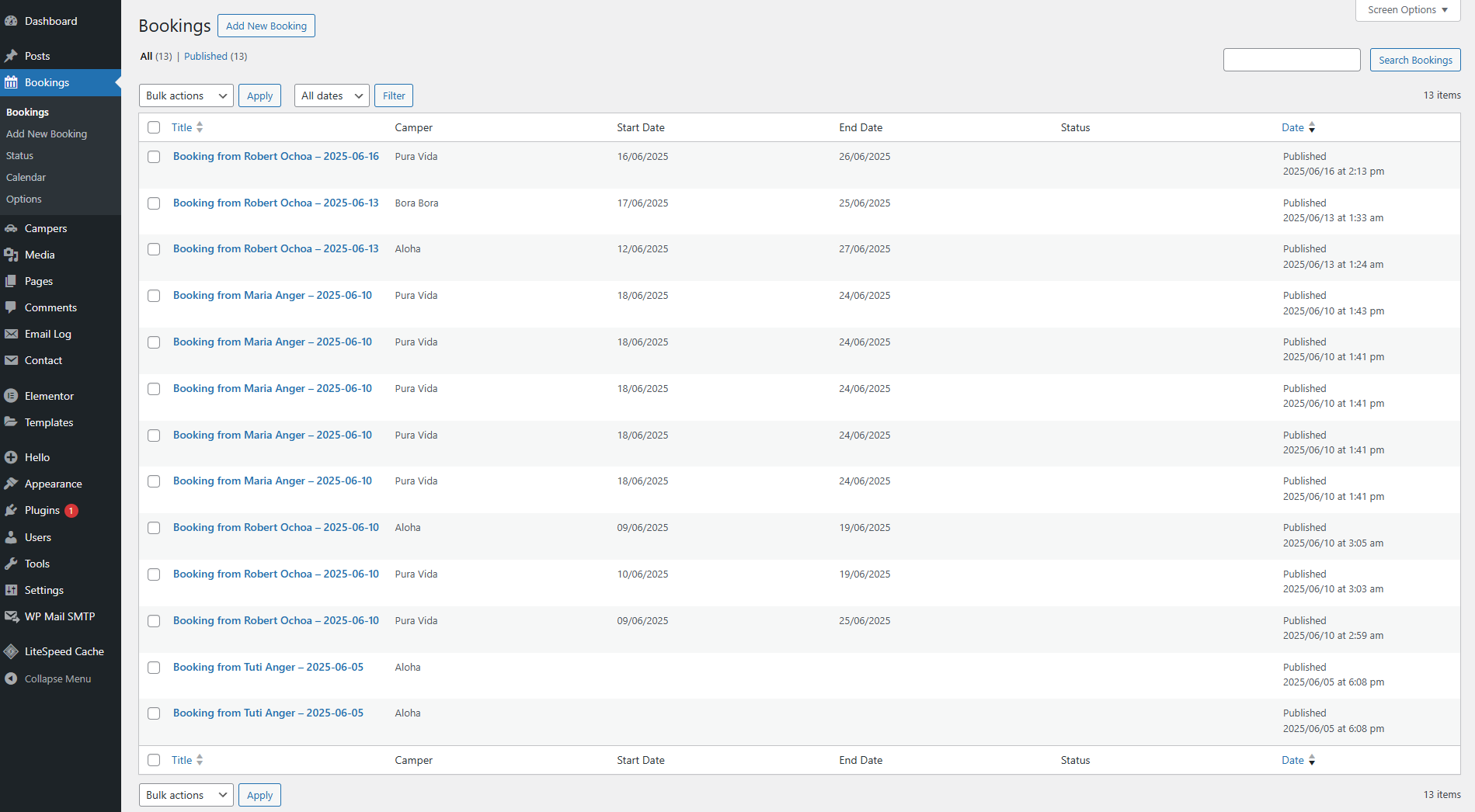Click the Media library icon
This screenshot has width=1475, height=812.
point(11,255)
